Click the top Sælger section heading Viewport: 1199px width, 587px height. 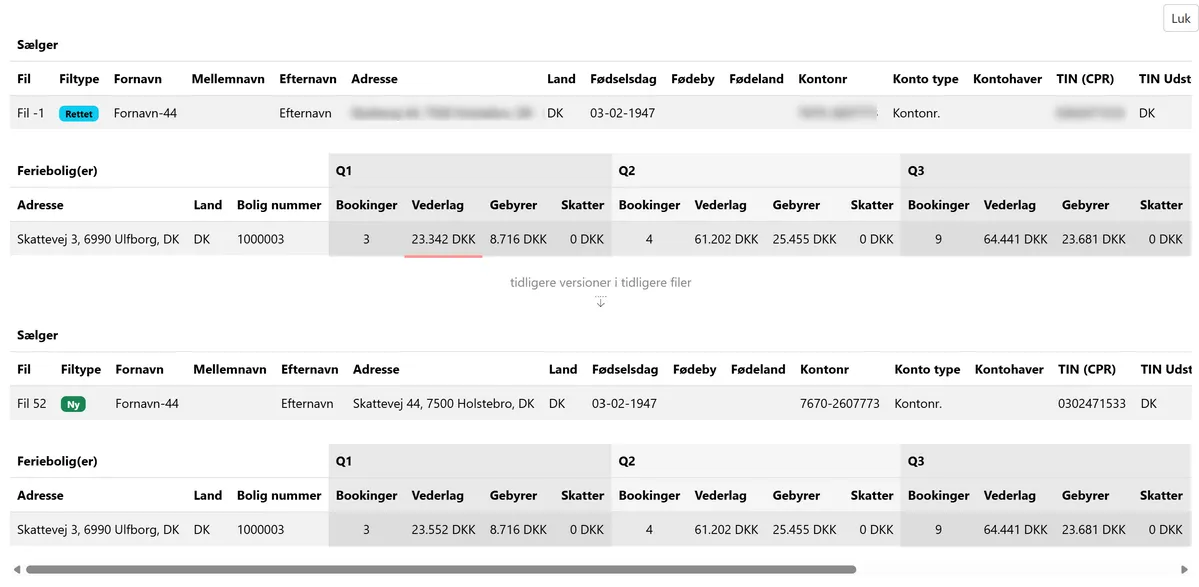pos(37,45)
